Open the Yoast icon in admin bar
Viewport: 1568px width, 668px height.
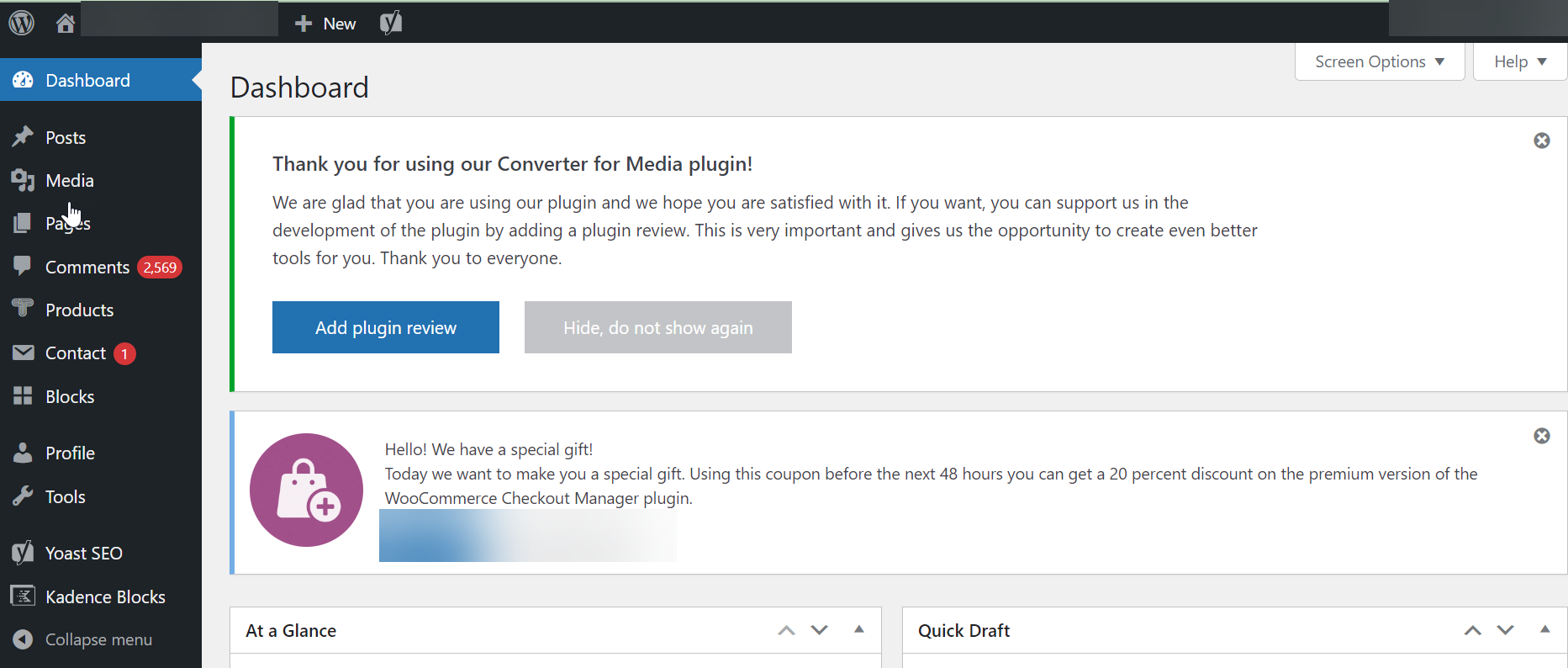pos(391,23)
